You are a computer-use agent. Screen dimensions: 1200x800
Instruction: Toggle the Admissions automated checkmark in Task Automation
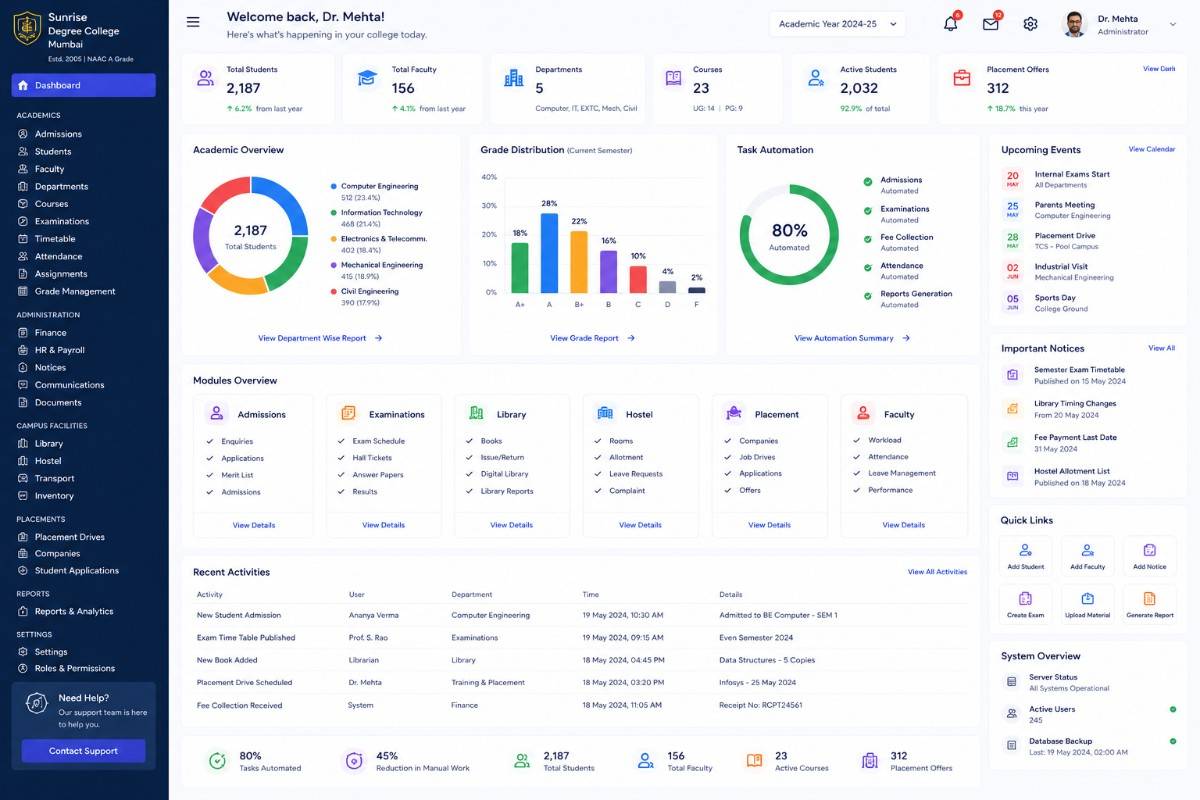(x=867, y=182)
